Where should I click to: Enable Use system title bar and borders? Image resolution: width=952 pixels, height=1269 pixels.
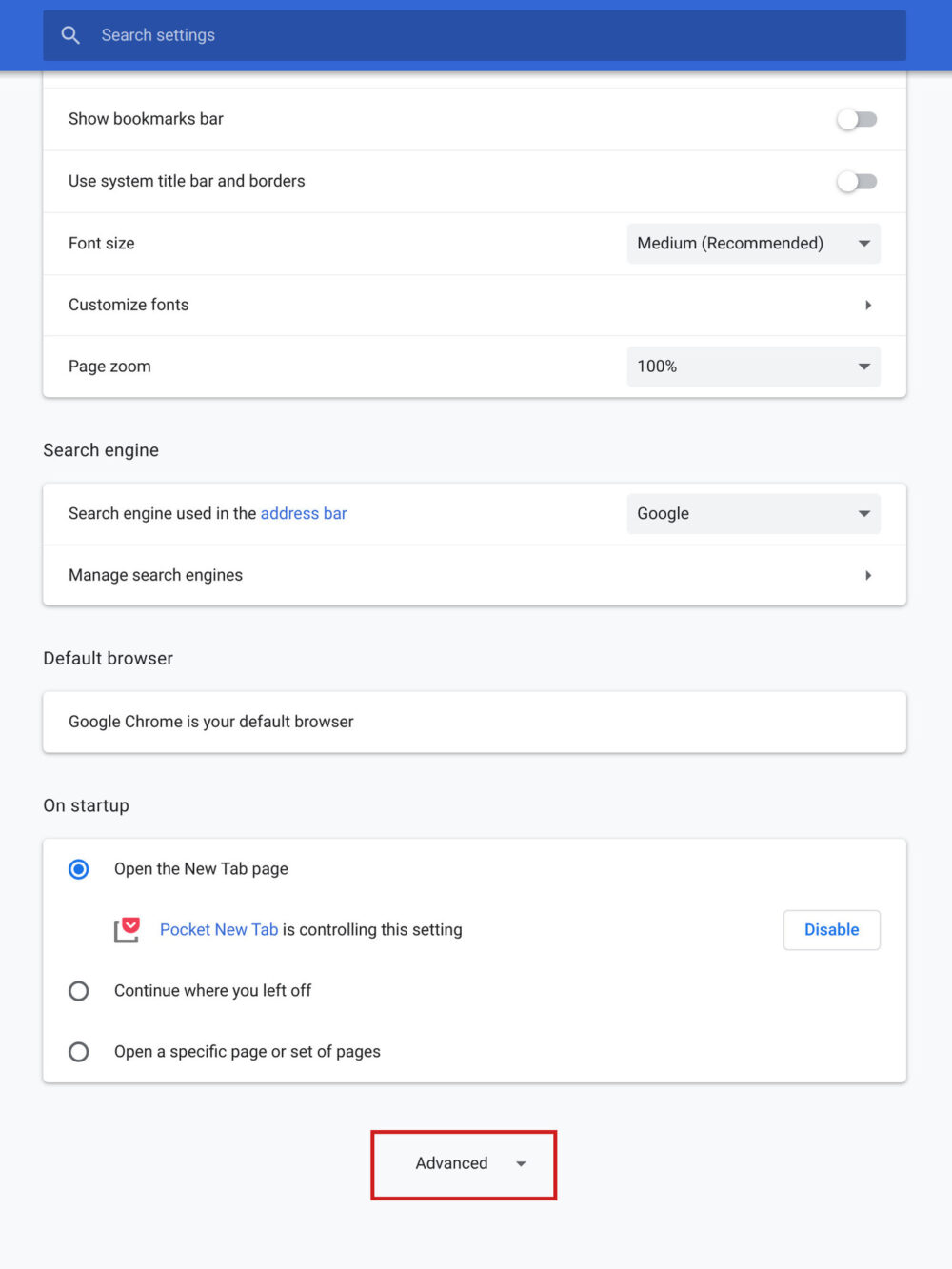[x=856, y=181]
